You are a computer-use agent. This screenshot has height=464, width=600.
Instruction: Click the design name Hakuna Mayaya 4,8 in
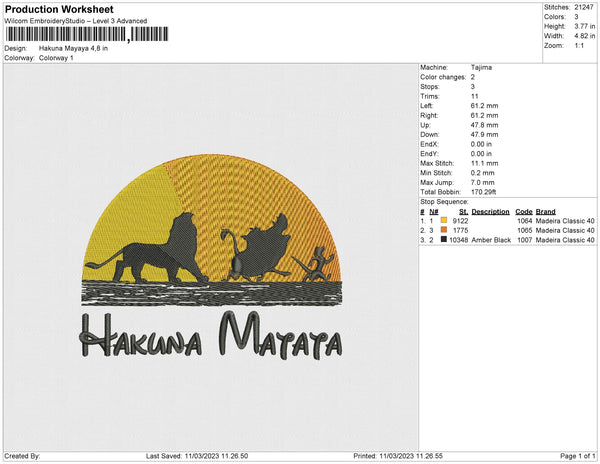pos(73,49)
